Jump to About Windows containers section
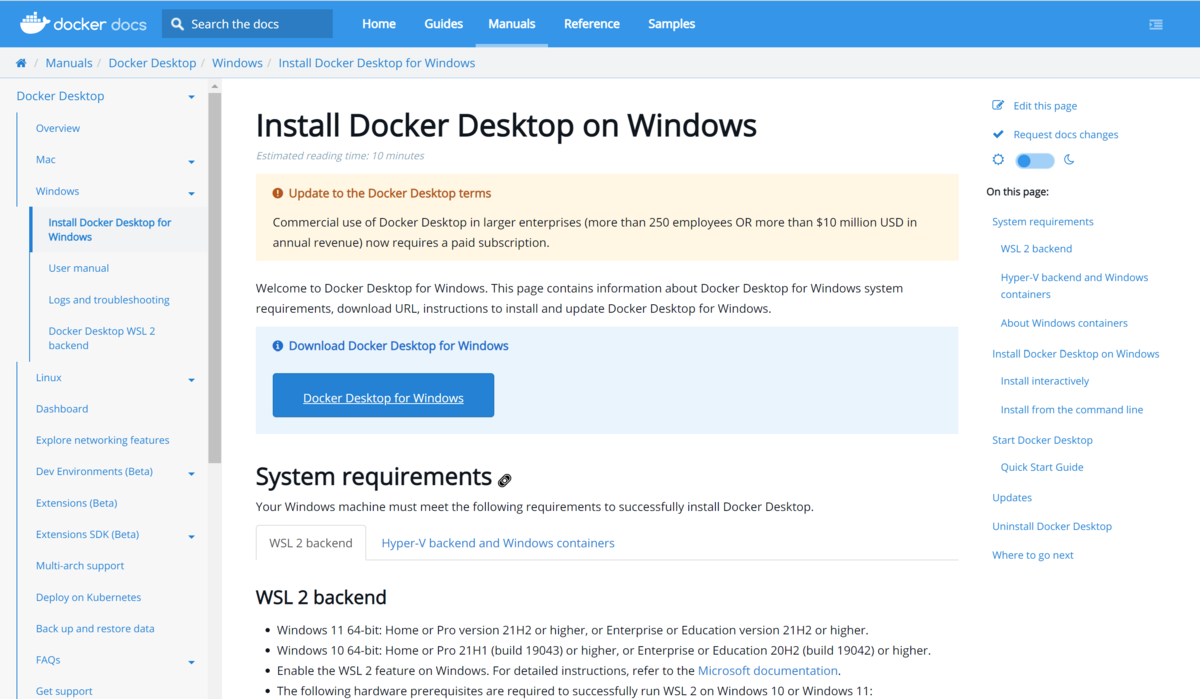This screenshot has width=1200, height=699. (1064, 323)
